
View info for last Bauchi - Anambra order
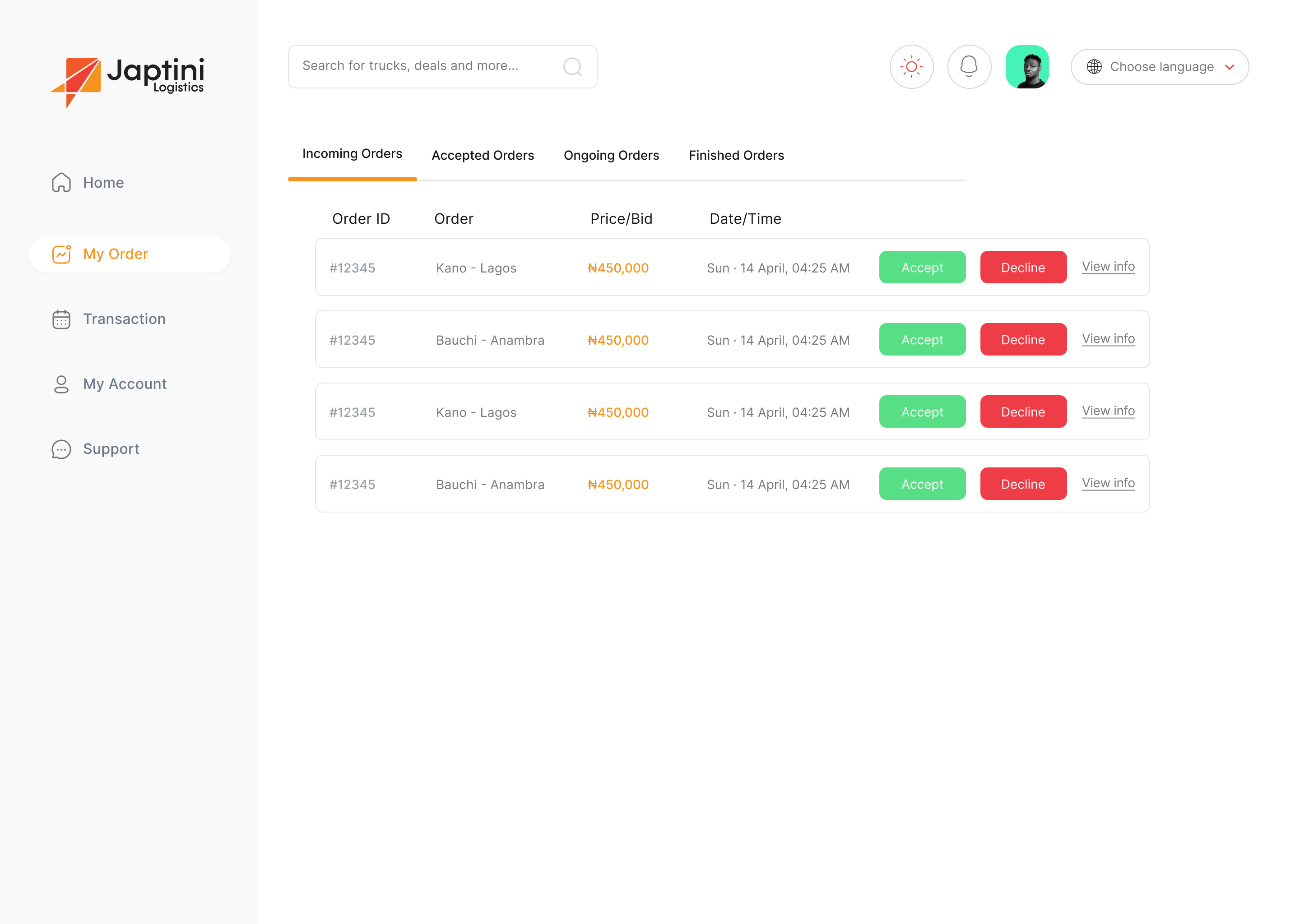[x=1108, y=483]
